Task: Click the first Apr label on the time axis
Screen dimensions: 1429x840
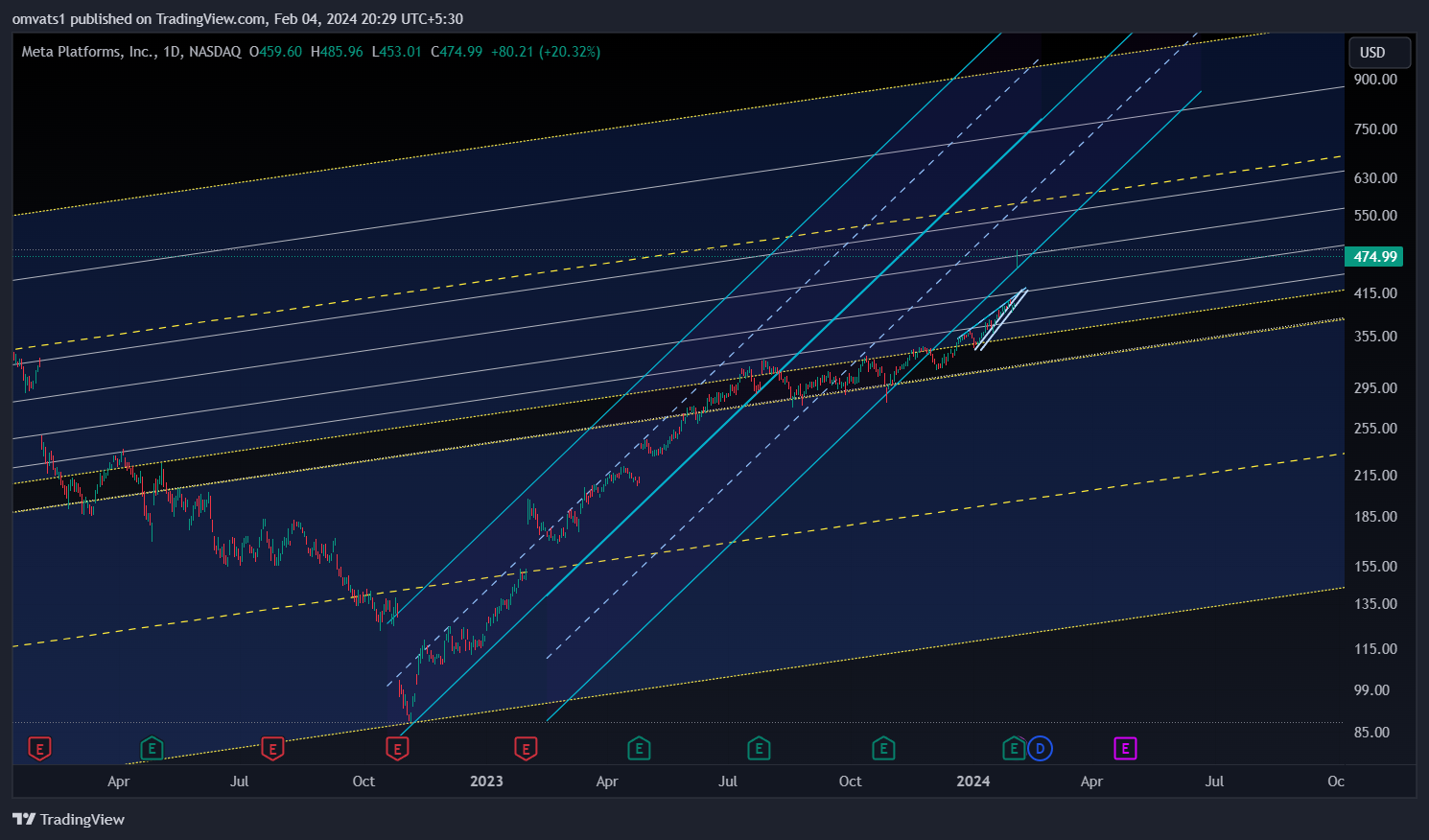Action: (118, 781)
